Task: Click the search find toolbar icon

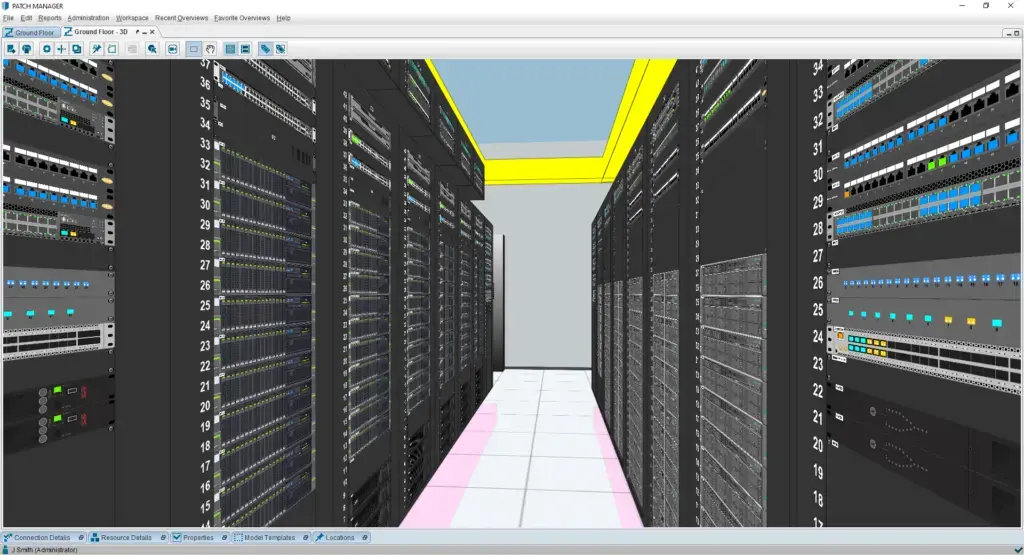Action: tap(152, 48)
